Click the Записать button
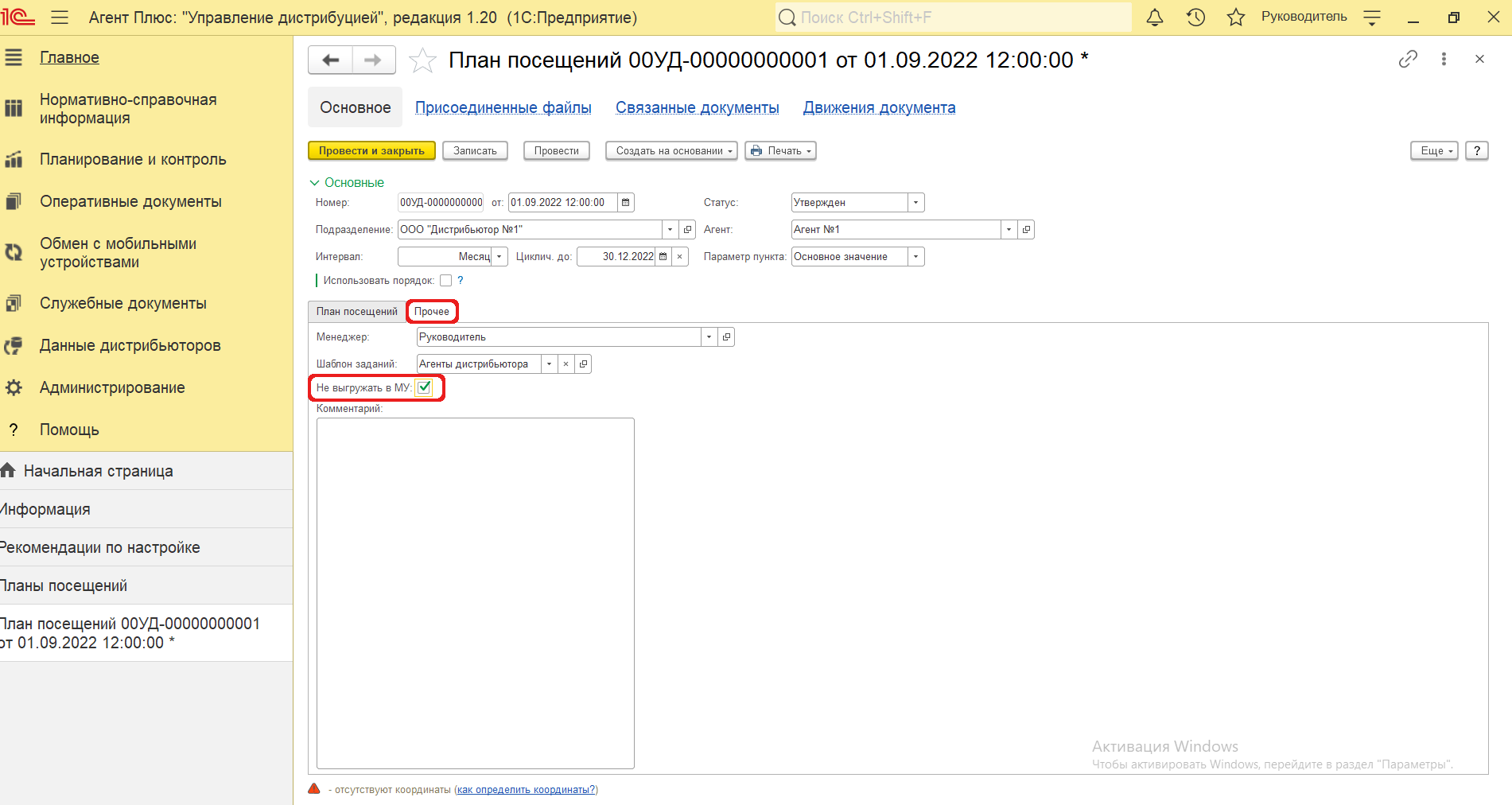The width and height of the screenshot is (1512, 805). 475,150
